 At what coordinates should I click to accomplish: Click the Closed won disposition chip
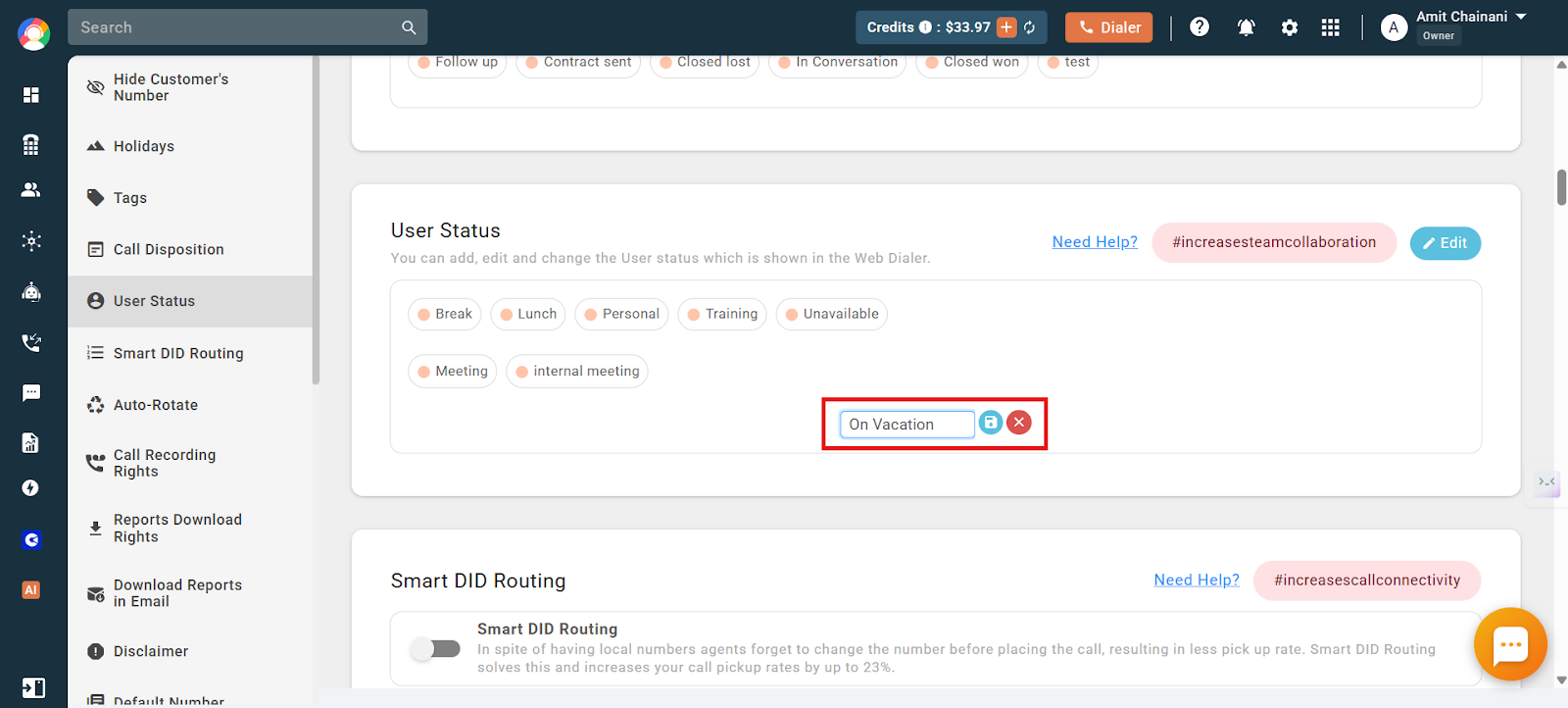click(971, 63)
